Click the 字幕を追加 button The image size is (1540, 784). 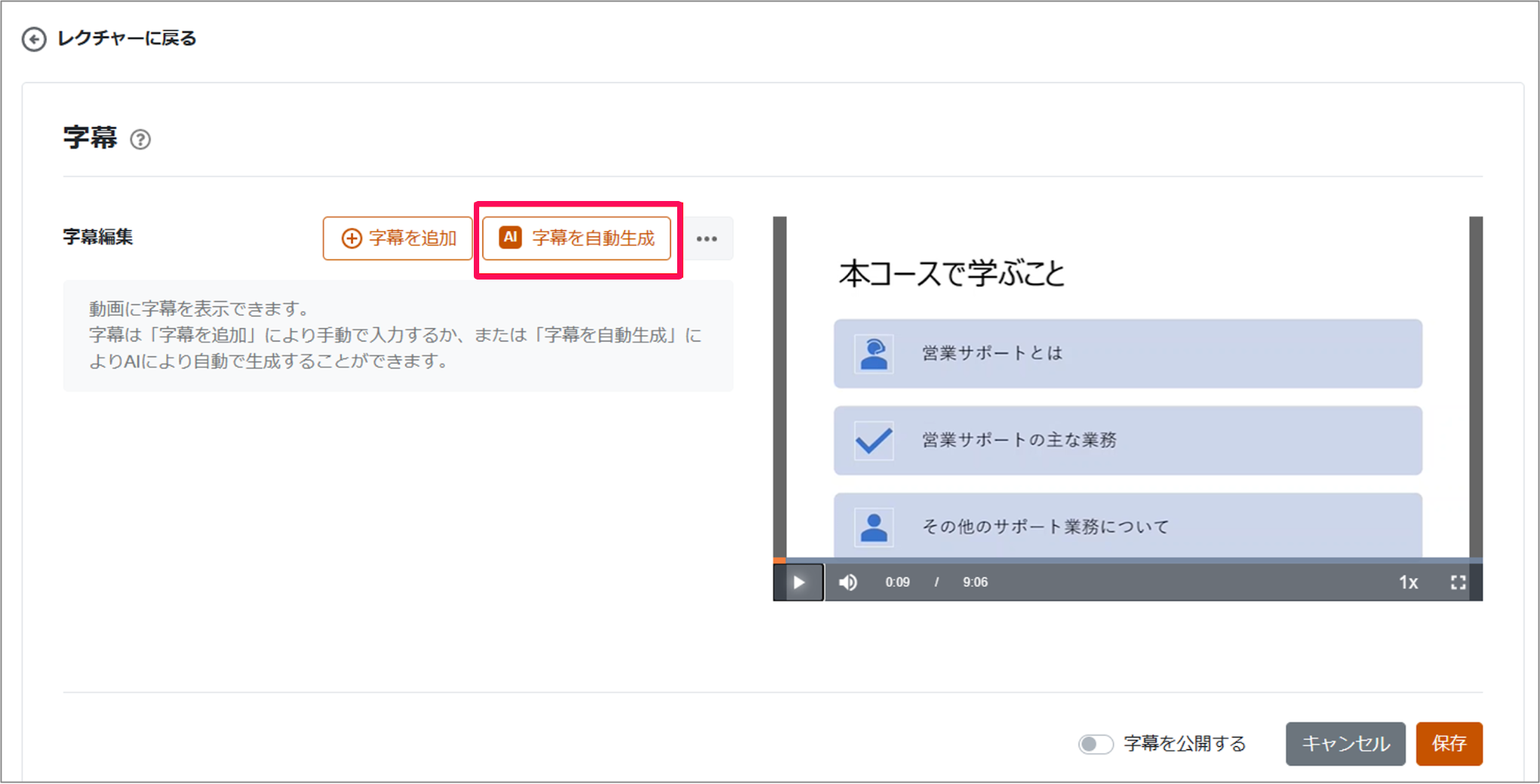(x=398, y=238)
